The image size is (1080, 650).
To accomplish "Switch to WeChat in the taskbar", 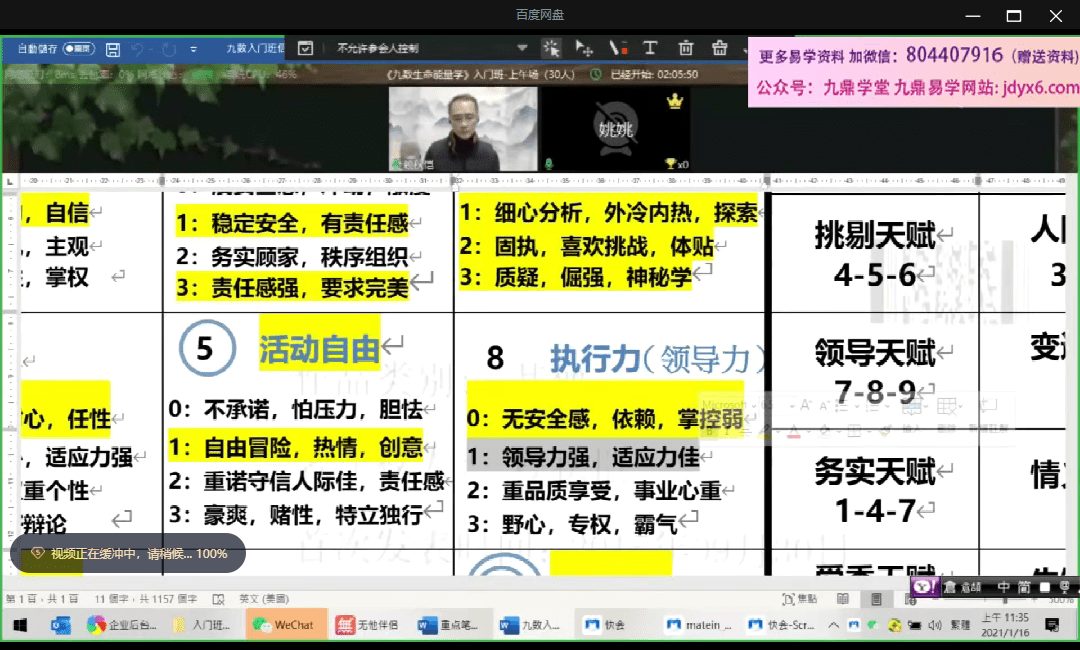I will point(285,625).
